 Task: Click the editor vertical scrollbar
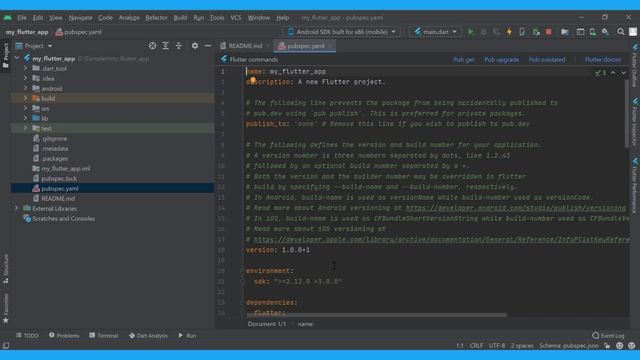tap(627, 113)
